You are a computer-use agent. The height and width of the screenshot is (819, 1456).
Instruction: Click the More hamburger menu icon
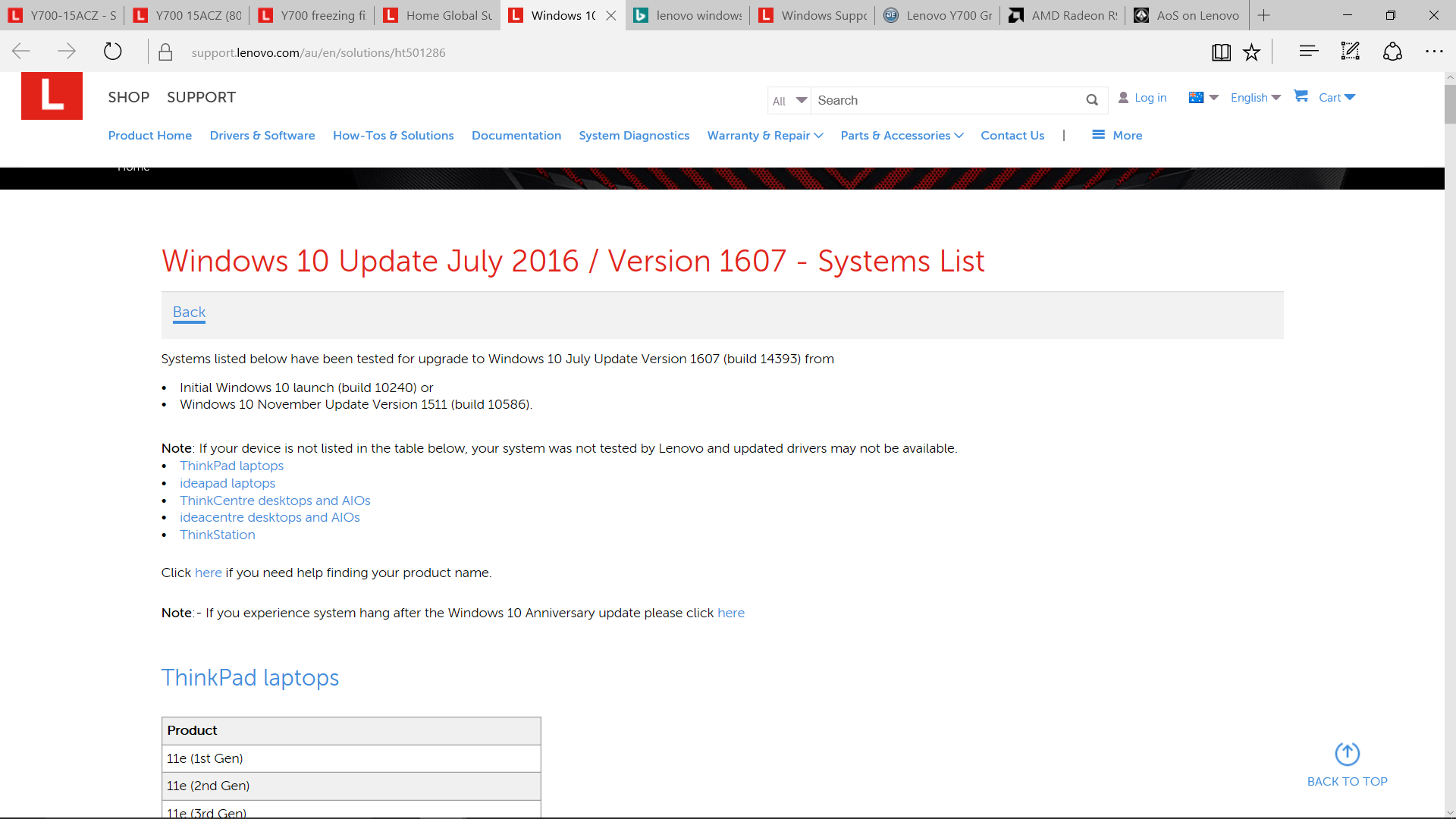point(1098,135)
